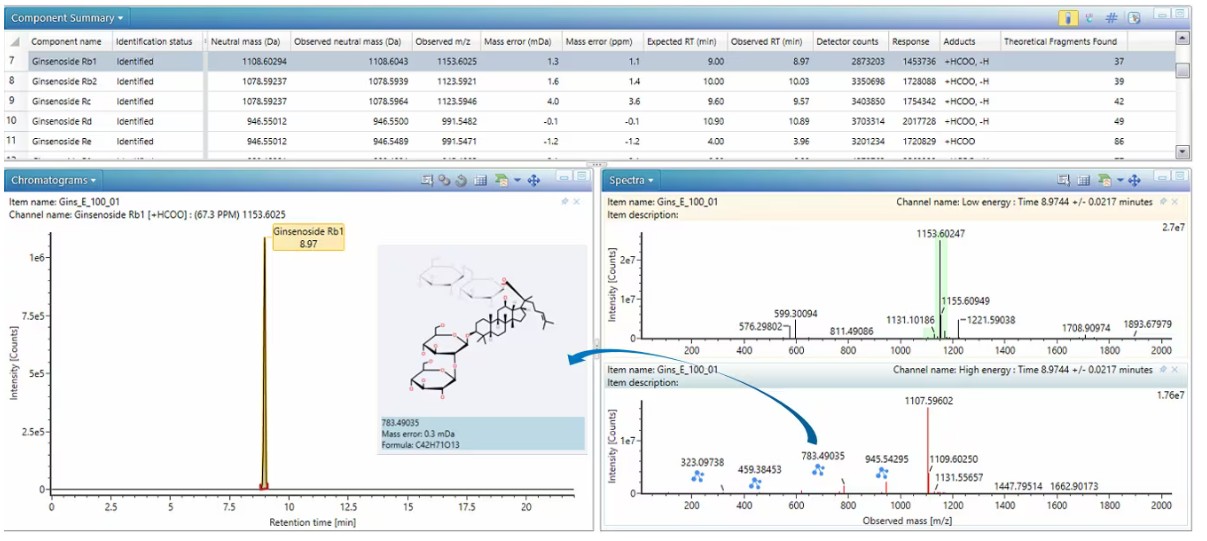The image size is (1207, 541).
Task: Click the circular arrow icon in Chromatograms toolbar
Action: pyautogui.click(x=460, y=180)
